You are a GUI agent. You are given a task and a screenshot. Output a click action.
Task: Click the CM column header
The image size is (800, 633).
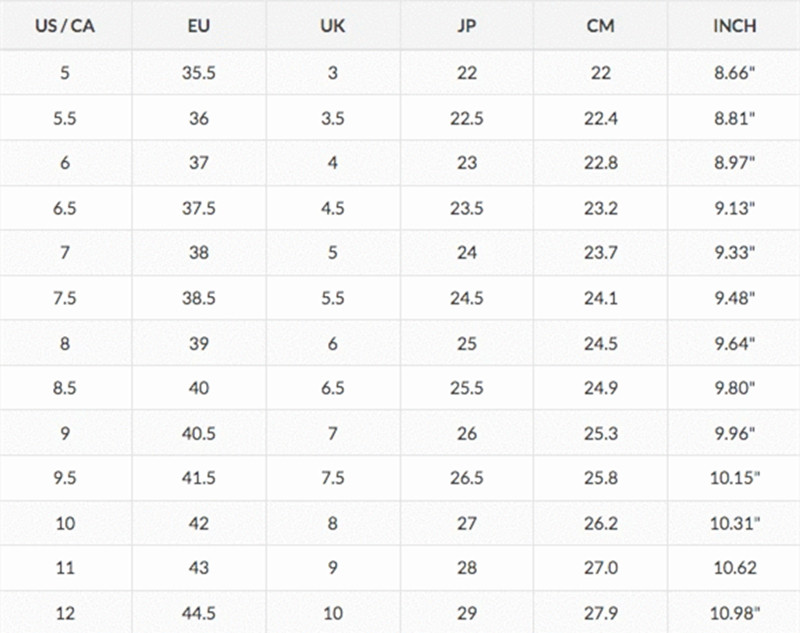pyautogui.click(x=600, y=27)
